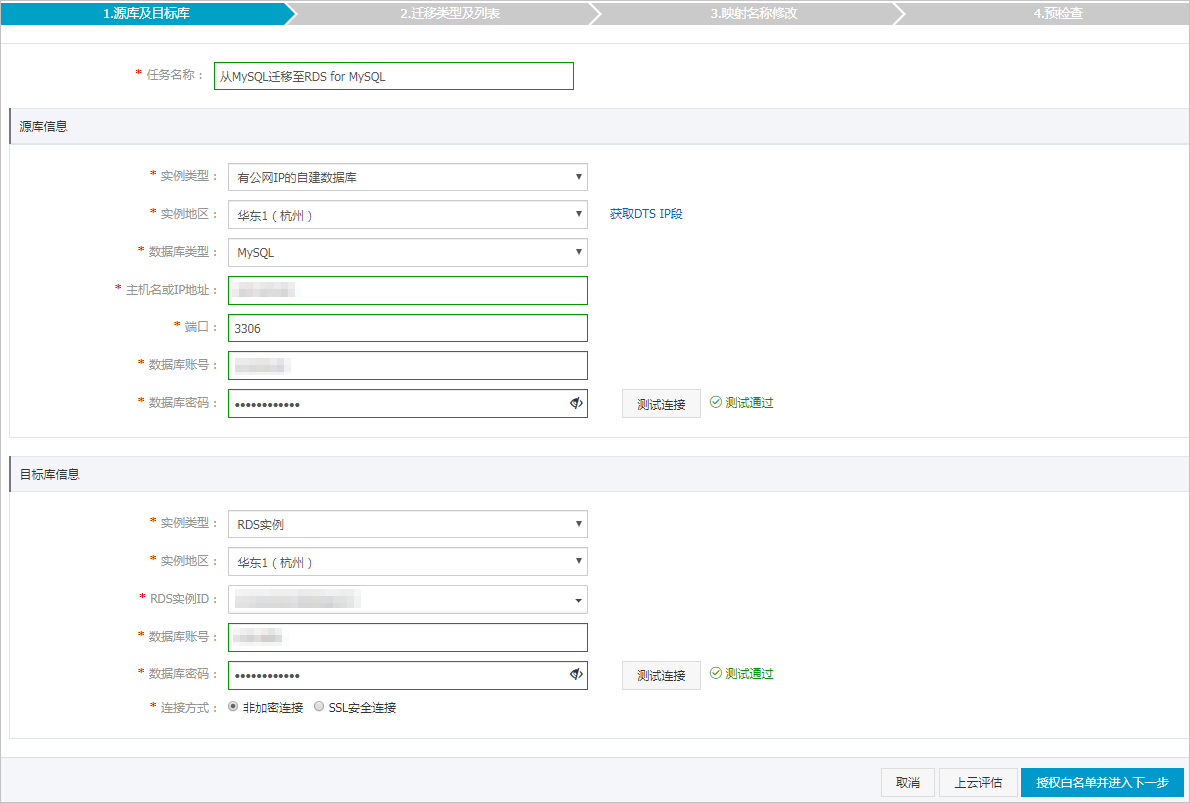Expand RDS实例ID dropdown
This screenshot has height=803, width=1190.
coord(407,599)
